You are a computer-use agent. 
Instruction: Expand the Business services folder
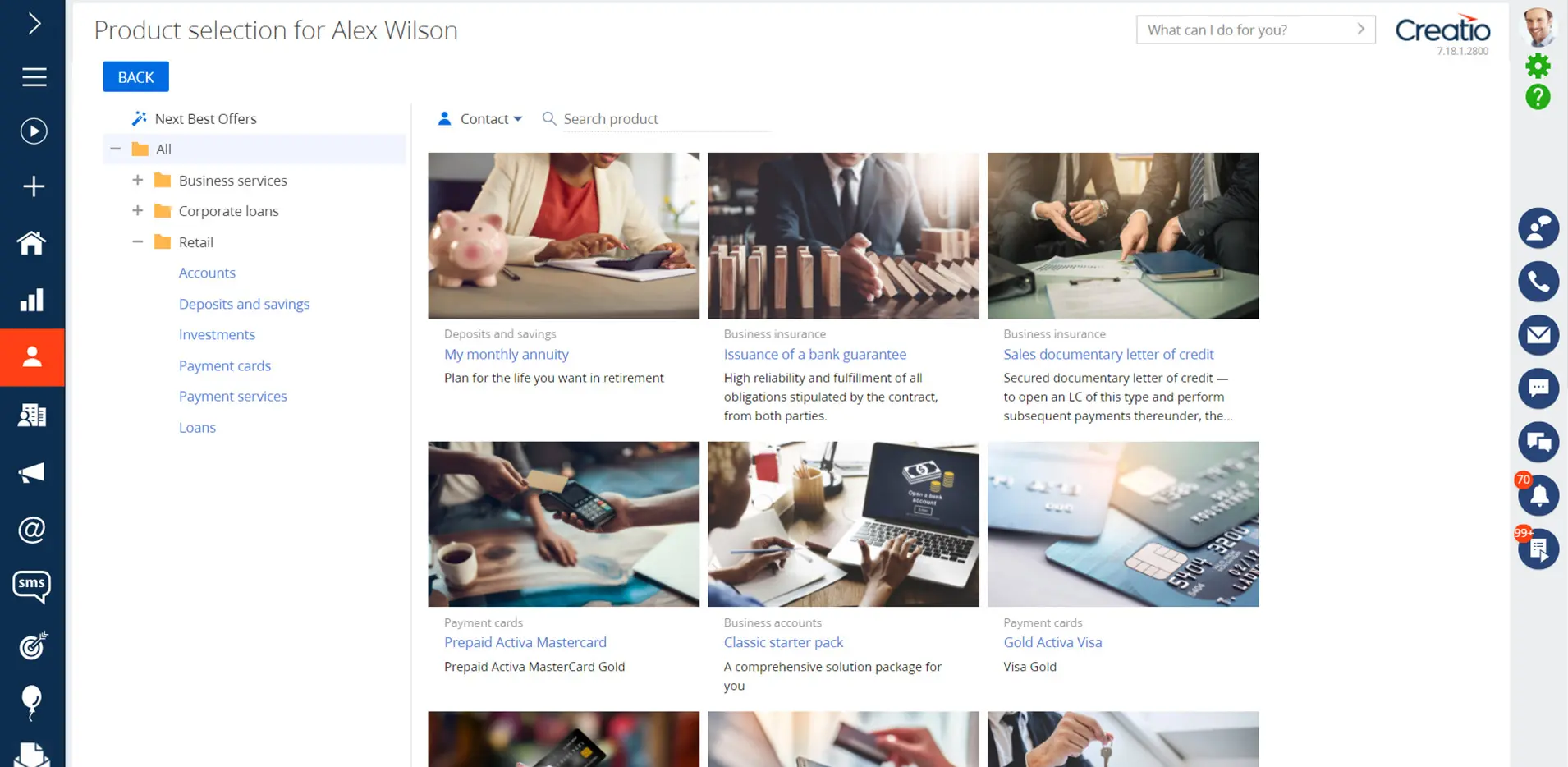tap(137, 180)
